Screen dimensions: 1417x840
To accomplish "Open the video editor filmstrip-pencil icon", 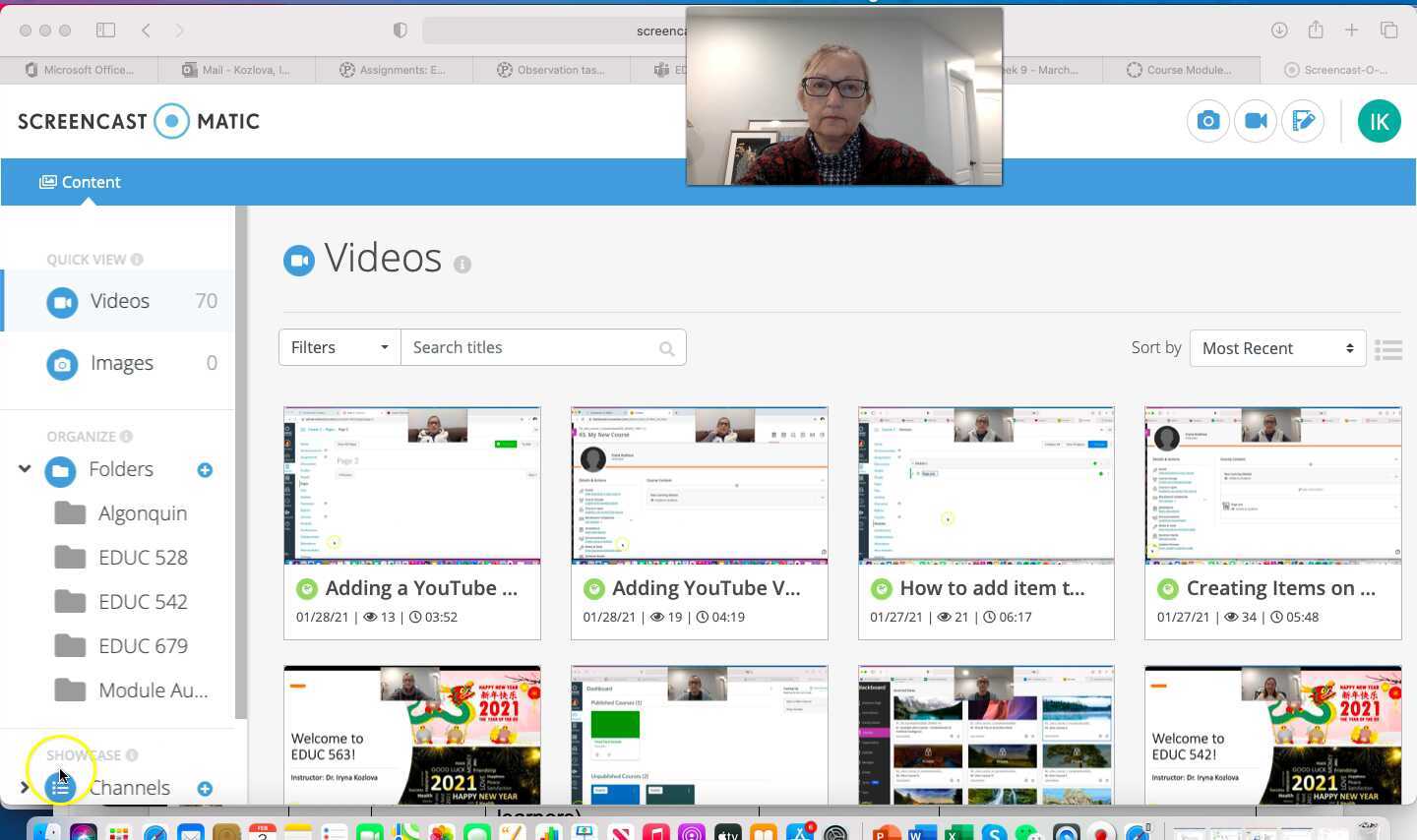I will 1304,121.
